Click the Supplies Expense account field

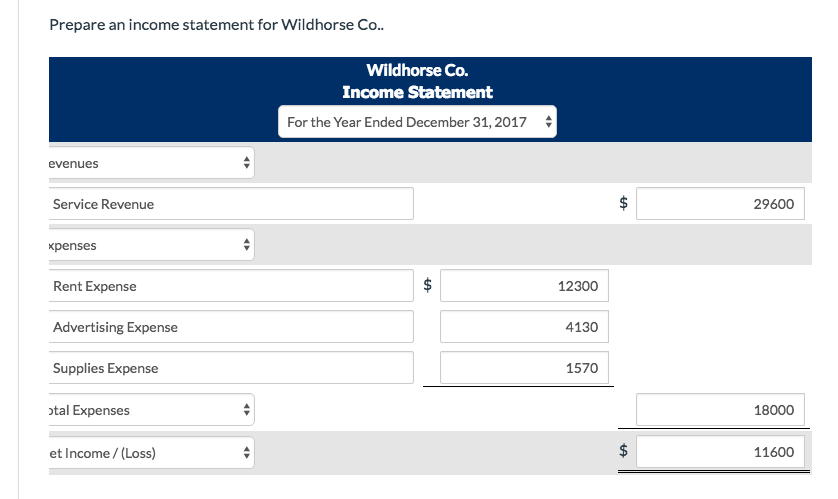coord(231,368)
